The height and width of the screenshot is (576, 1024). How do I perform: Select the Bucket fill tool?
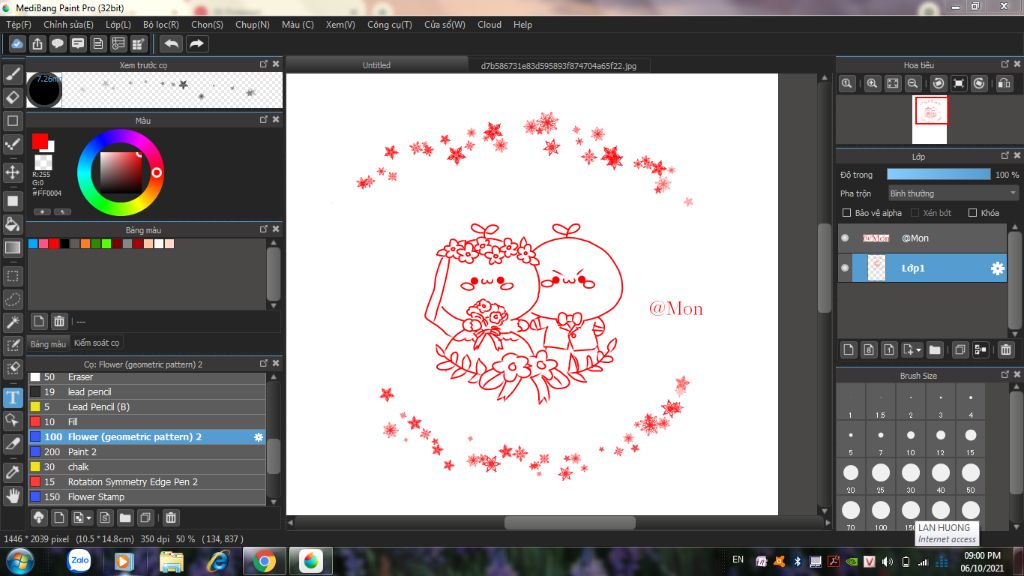click(x=12, y=225)
